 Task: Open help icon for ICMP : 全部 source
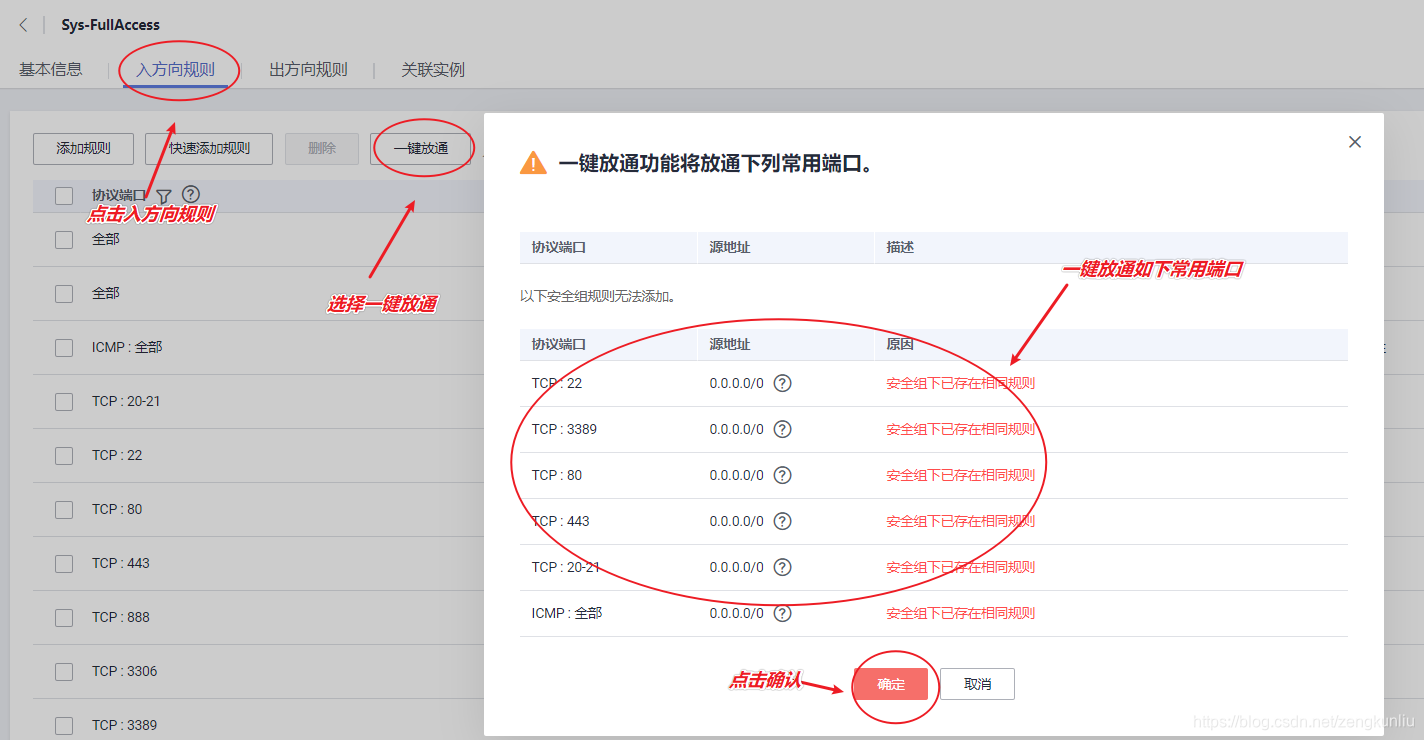point(783,613)
